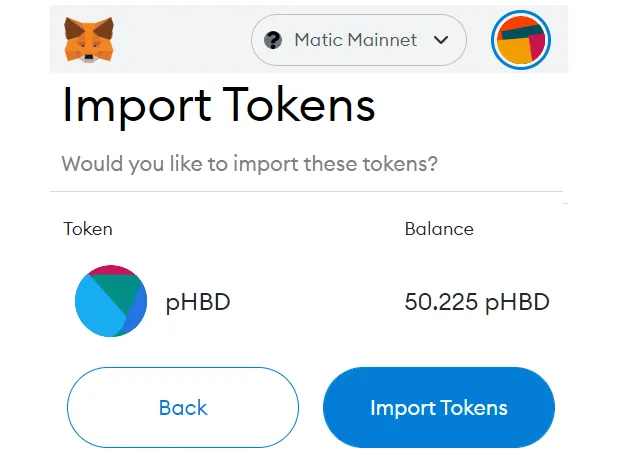The width and height of the screenshot is (617, 456).
Task: Click the orange segment of account avatar
Action: tap(514, 51)
